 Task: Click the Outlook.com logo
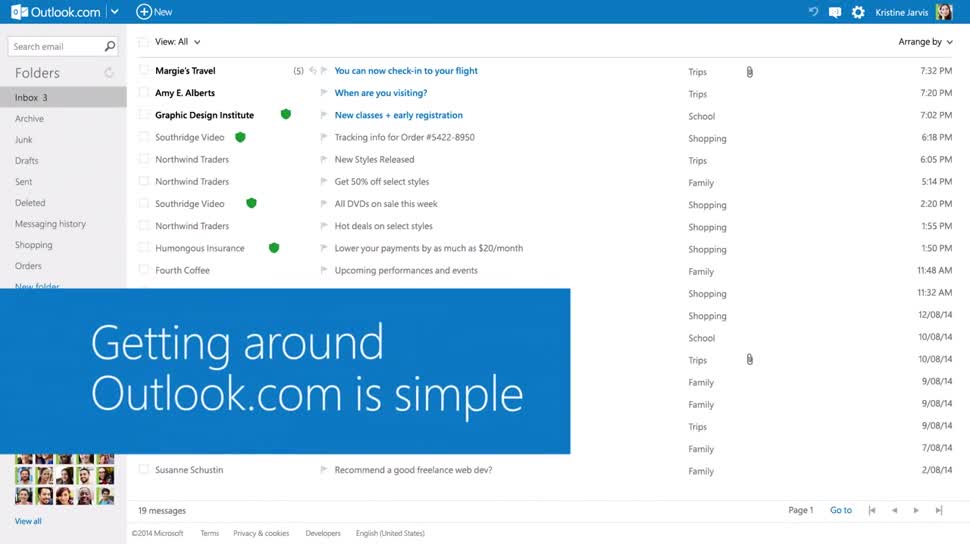click(x=56, y=12)
